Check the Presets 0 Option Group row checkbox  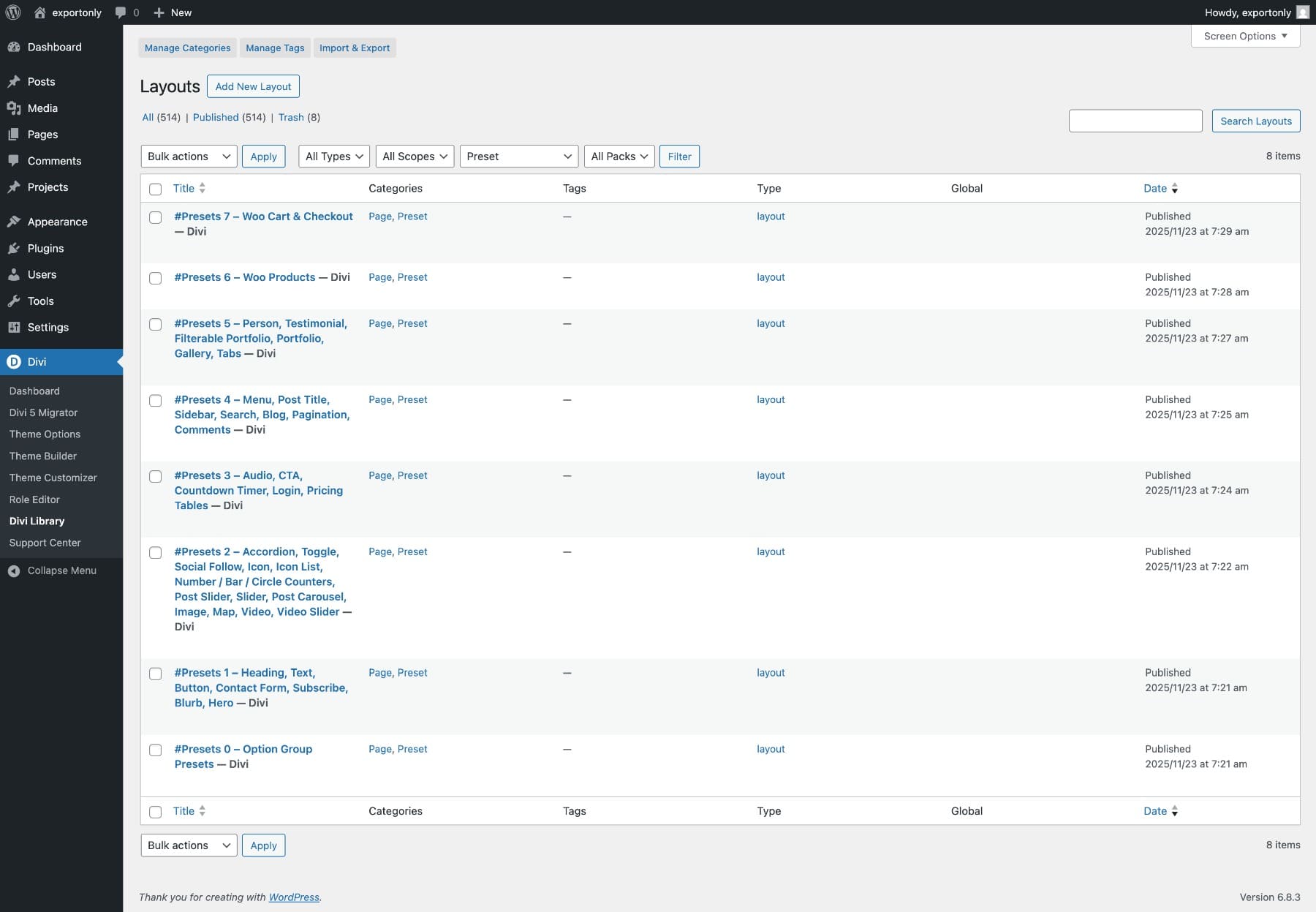156,750
